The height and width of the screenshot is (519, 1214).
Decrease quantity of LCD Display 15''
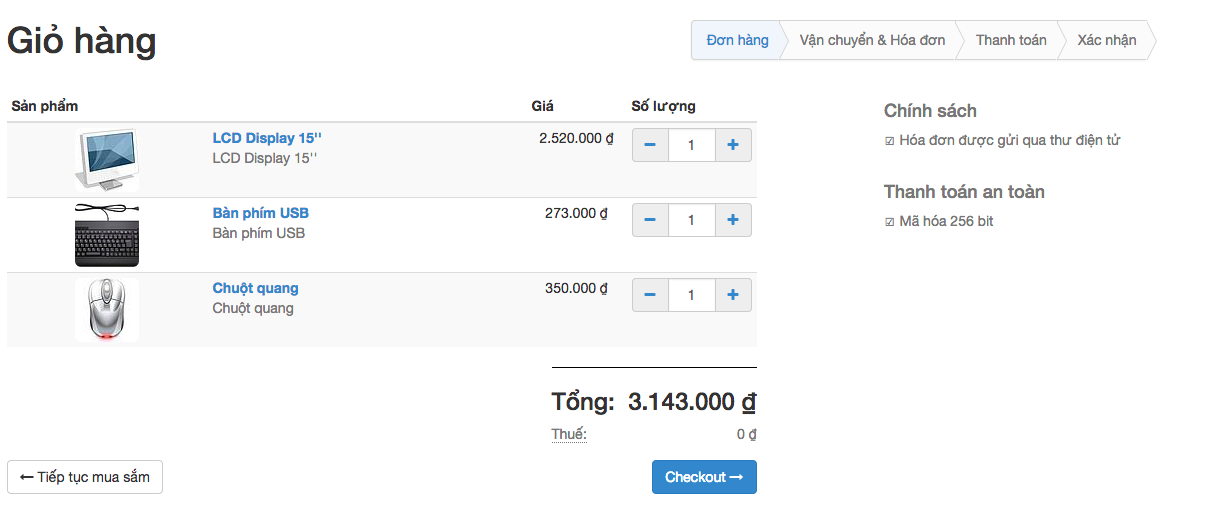(650, 145)
